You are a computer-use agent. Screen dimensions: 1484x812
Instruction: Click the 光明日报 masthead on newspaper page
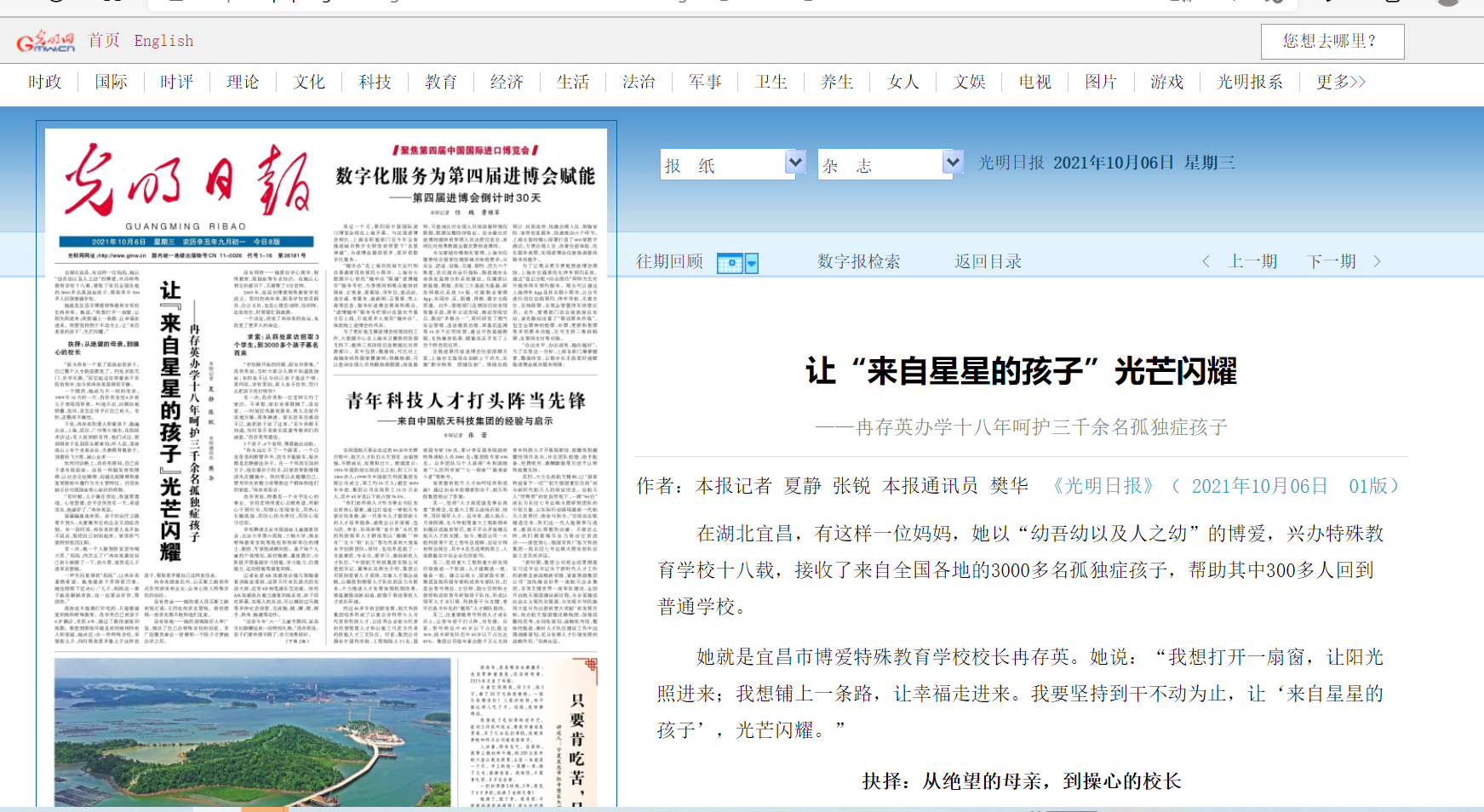(x=188, y=179)
